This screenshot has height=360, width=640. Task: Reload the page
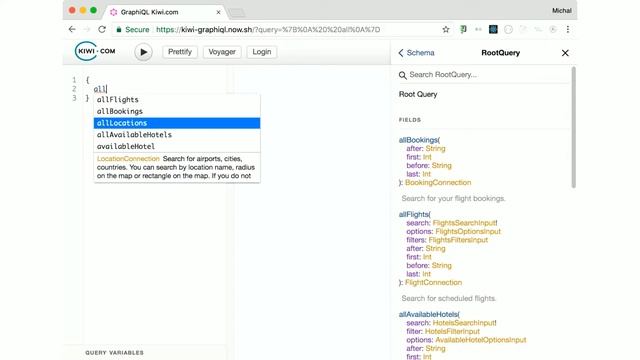pyautogui.click(x=102, y=29)
